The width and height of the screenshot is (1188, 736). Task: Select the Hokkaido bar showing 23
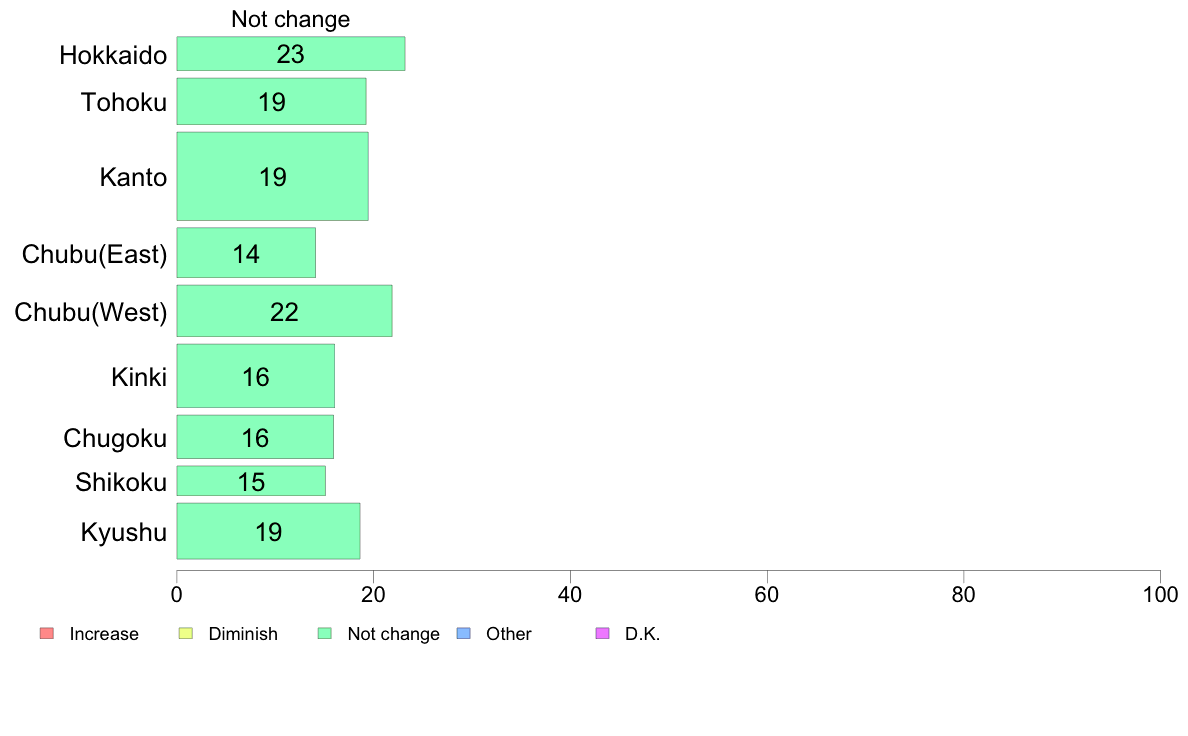pyautogui.click(x=291, y=54)
